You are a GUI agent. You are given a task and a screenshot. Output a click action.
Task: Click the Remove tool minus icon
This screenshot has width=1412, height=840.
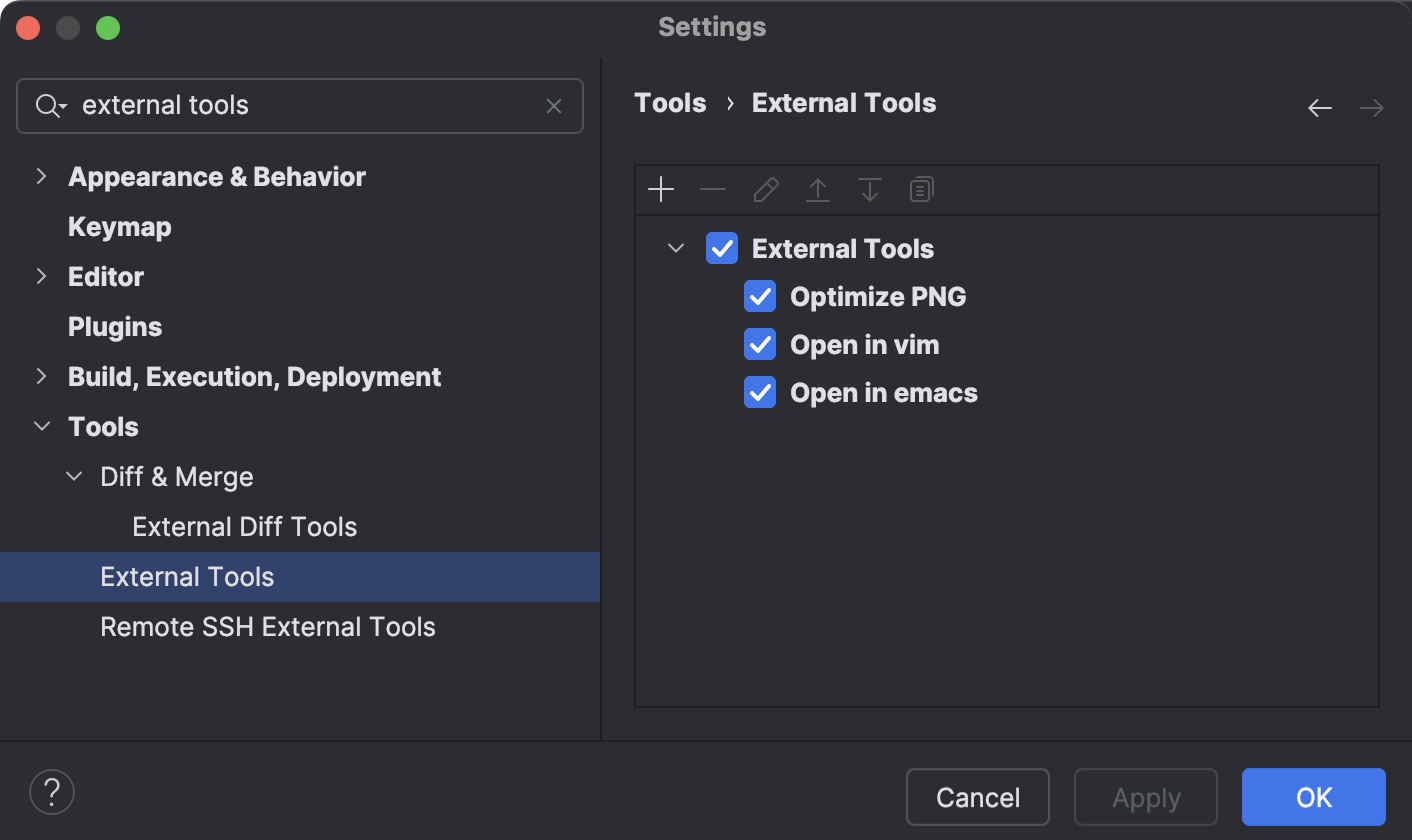point(713,190)
